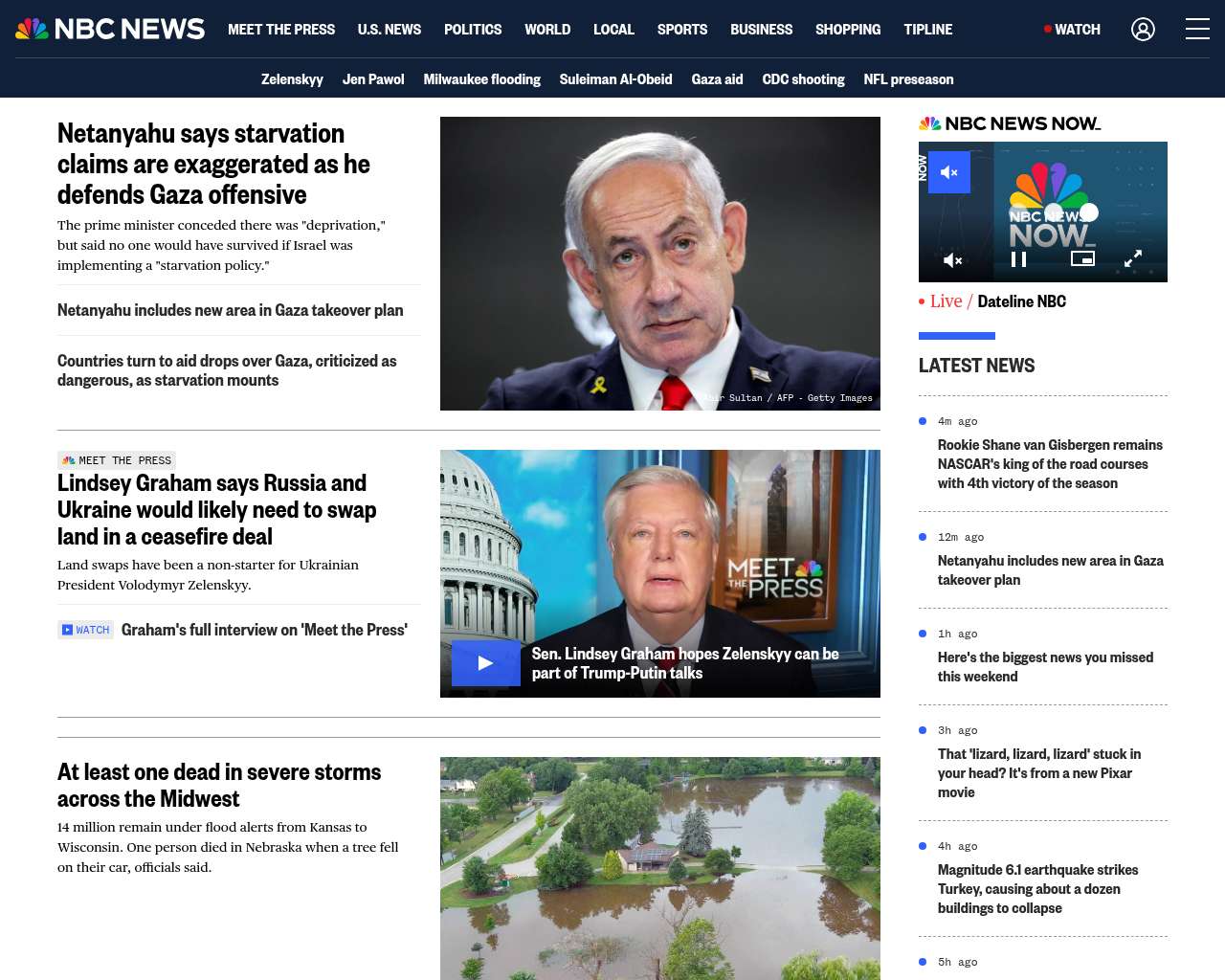1225x980 pixels.
Task: Open Lindsey Graham land swap headline
Action: coord(217,509)
